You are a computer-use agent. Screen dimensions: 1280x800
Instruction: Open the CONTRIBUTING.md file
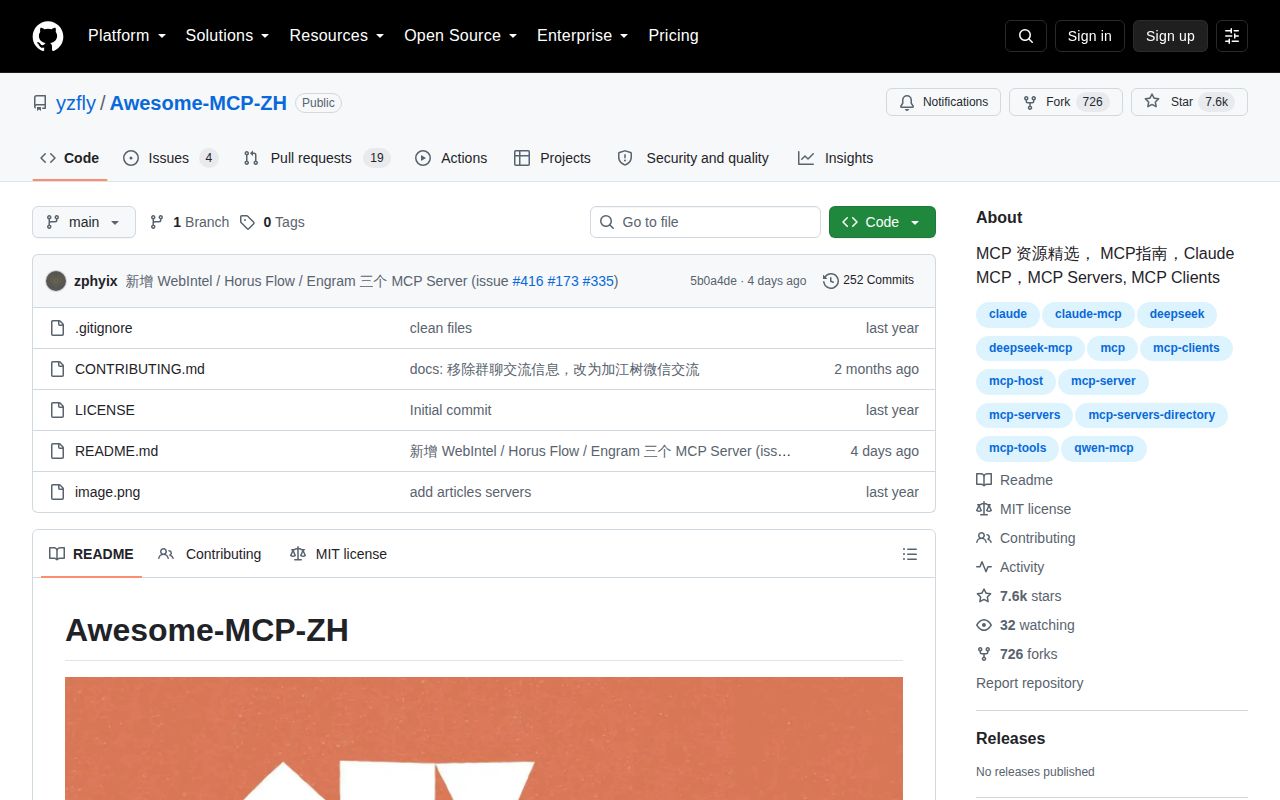pos(140,369)
